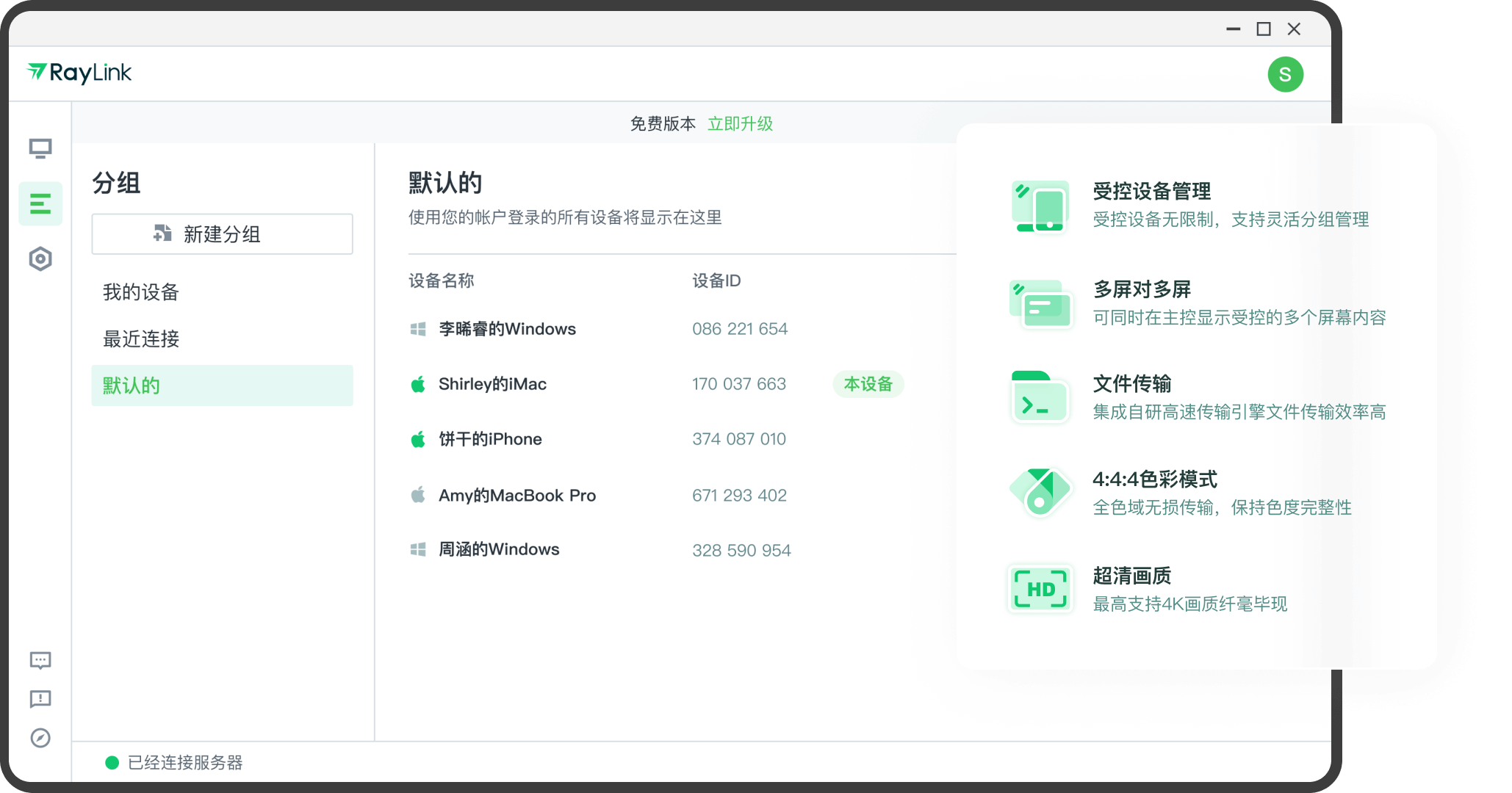
Task: Select the 默认的 group item
Action: (222, 385)
